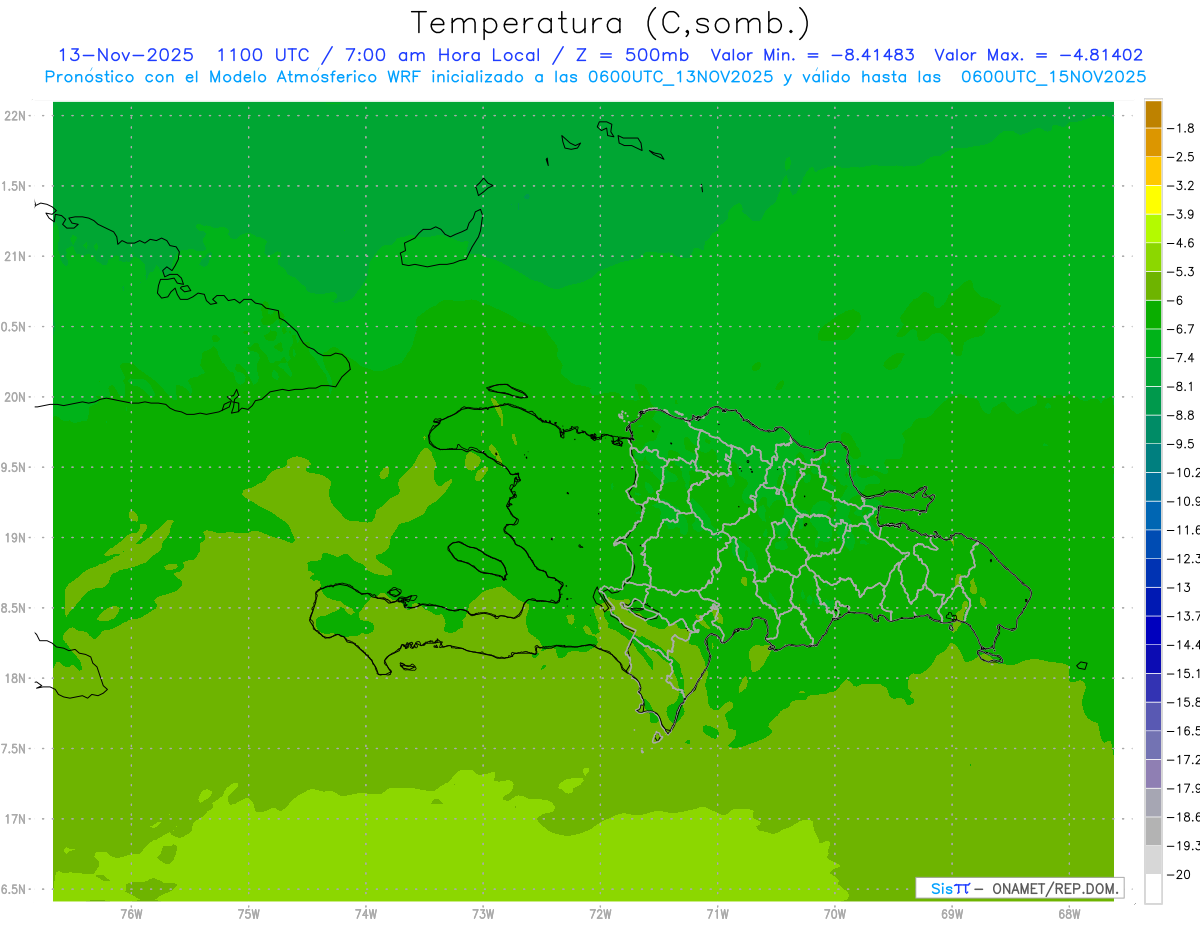Click the '73W' longitude axis label

[483, 913]
